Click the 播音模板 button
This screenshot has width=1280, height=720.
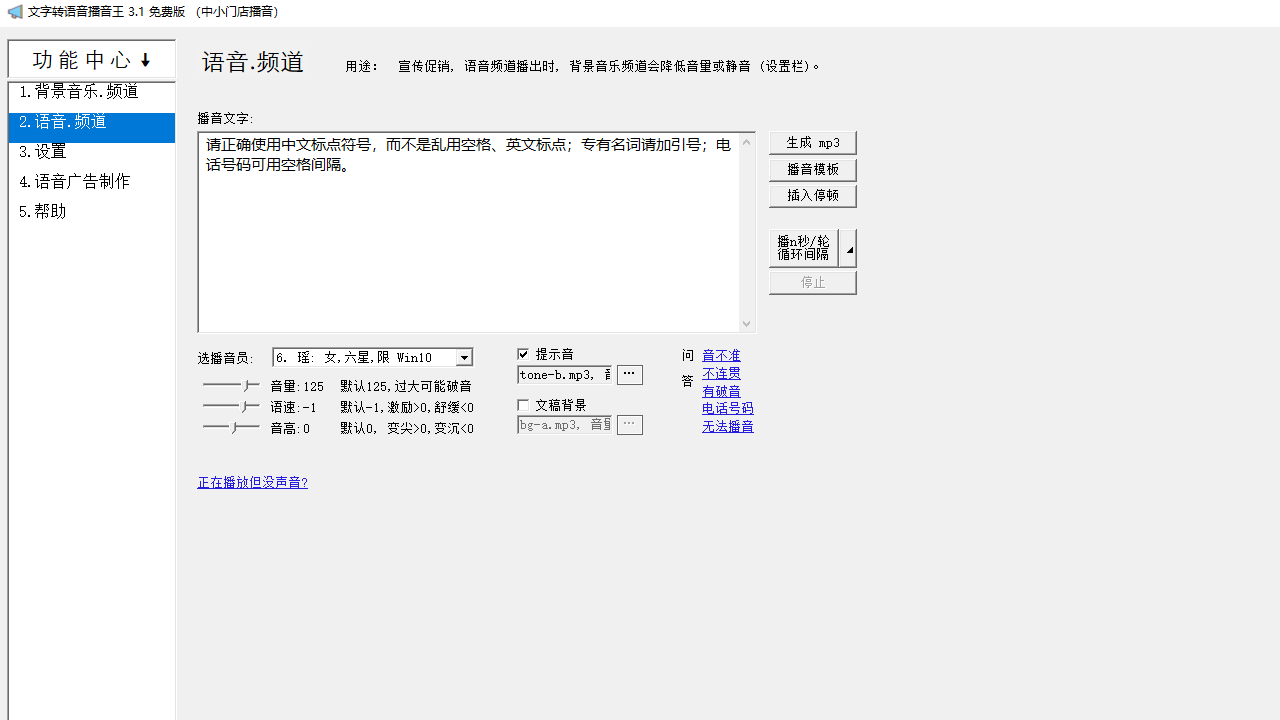point(812,169)
